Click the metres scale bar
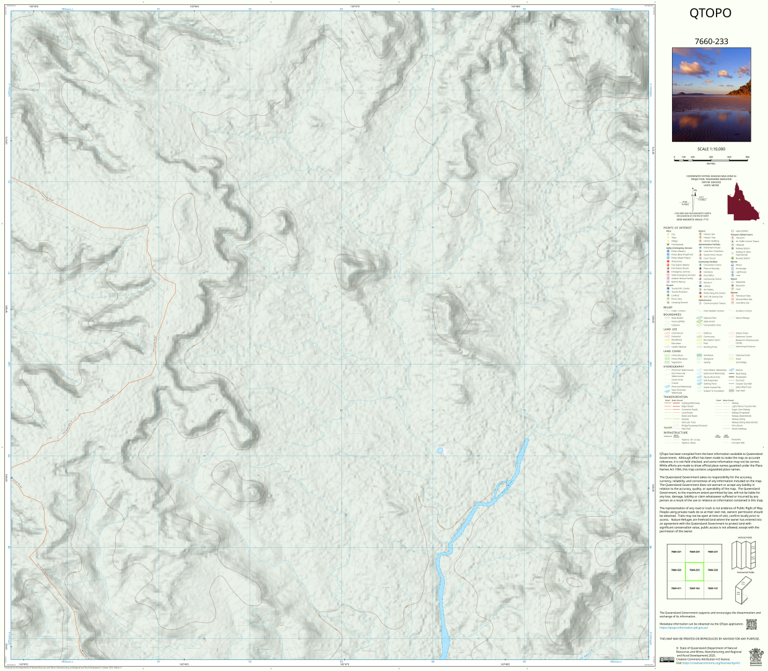This screenshot has width=768, height=671. (x=711, y=159)
